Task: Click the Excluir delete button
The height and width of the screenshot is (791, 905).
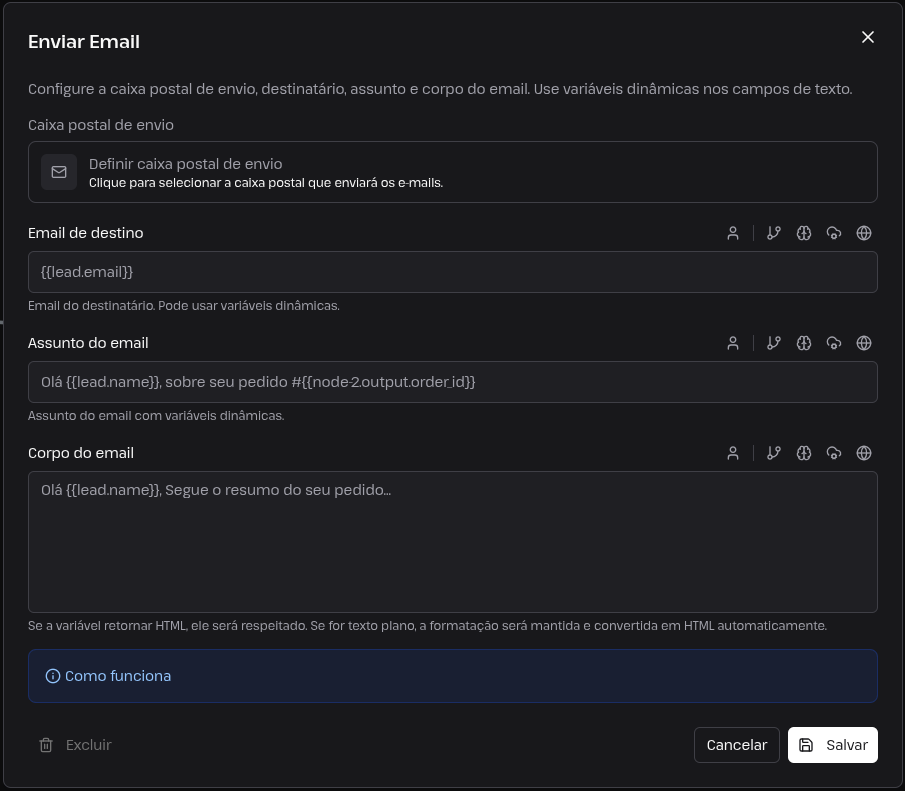Action: tap(75, 745)
